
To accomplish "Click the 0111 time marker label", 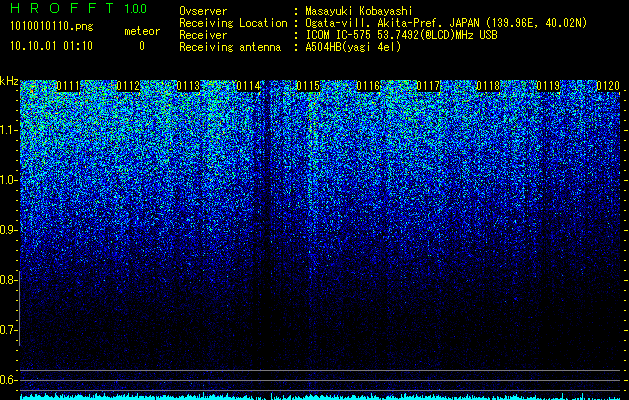I will 69,86.
